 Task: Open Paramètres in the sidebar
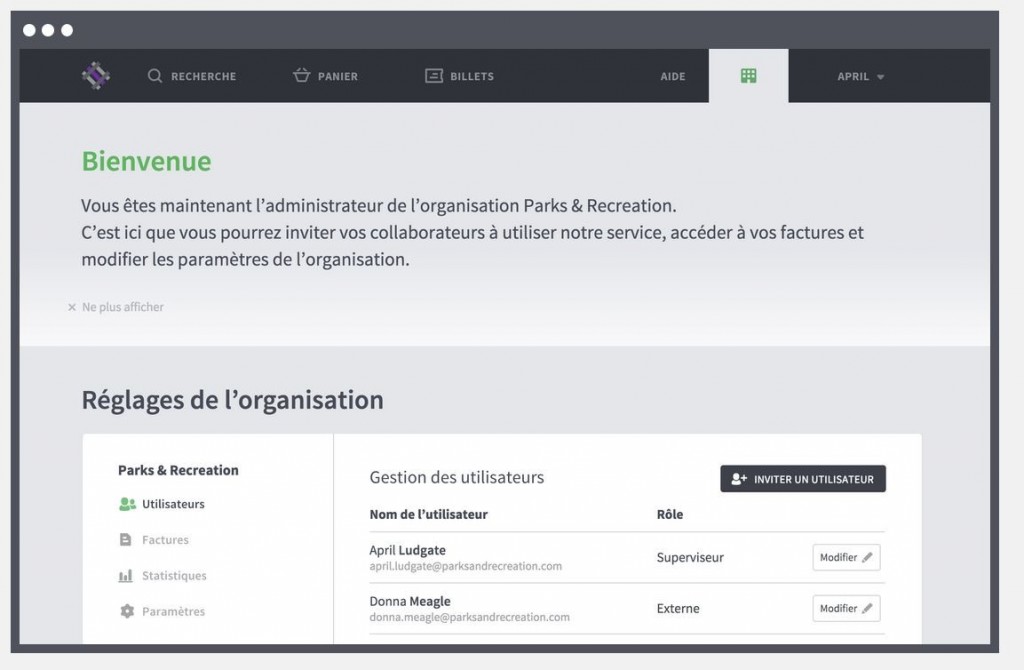[163, 612]
